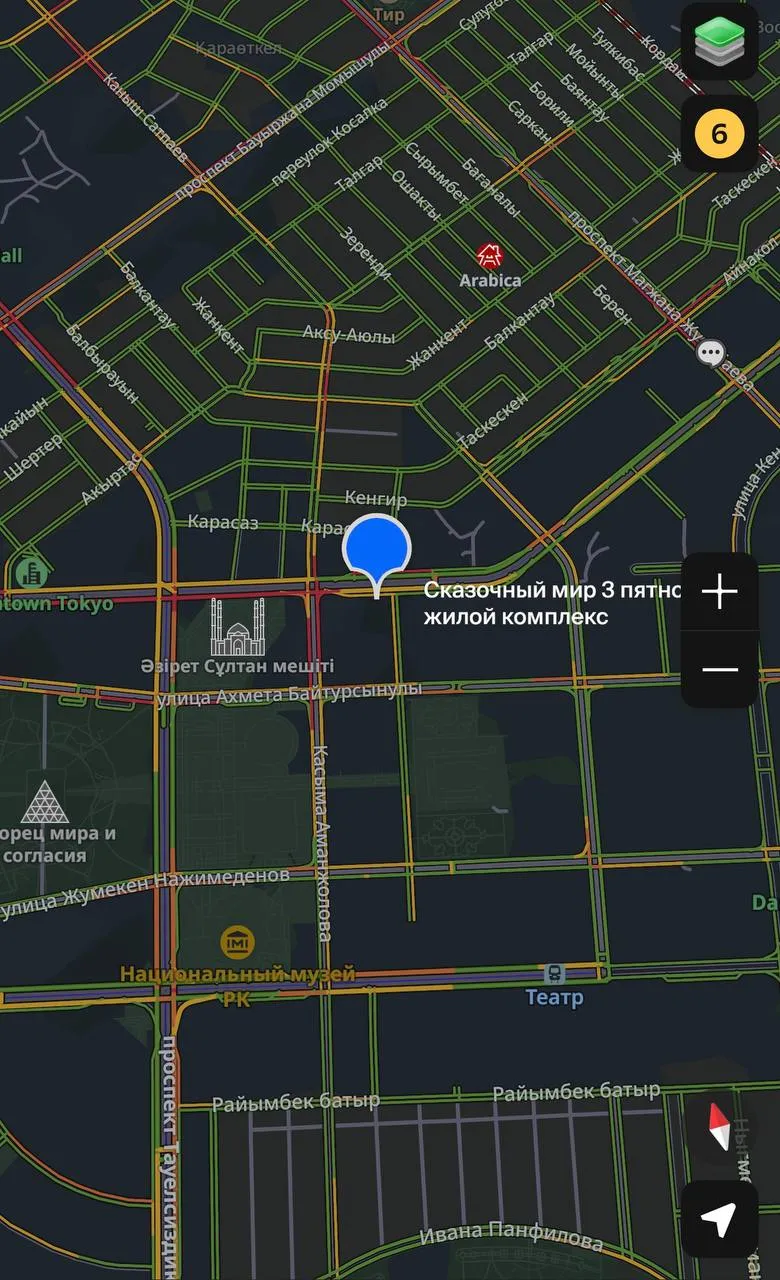The image size is (780, 1280).
Task: Open the Hazret Sultan mosque icon
Action: coord(238,626)
